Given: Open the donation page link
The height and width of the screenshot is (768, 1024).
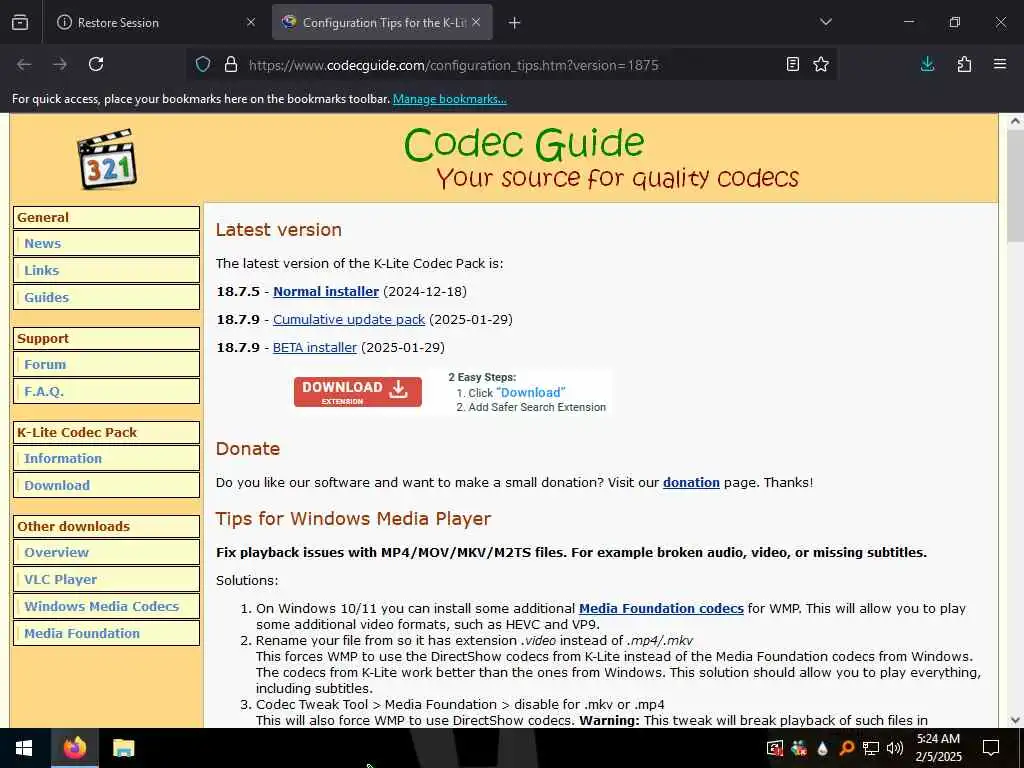Looking at the screenshot, I should point(691,483).
